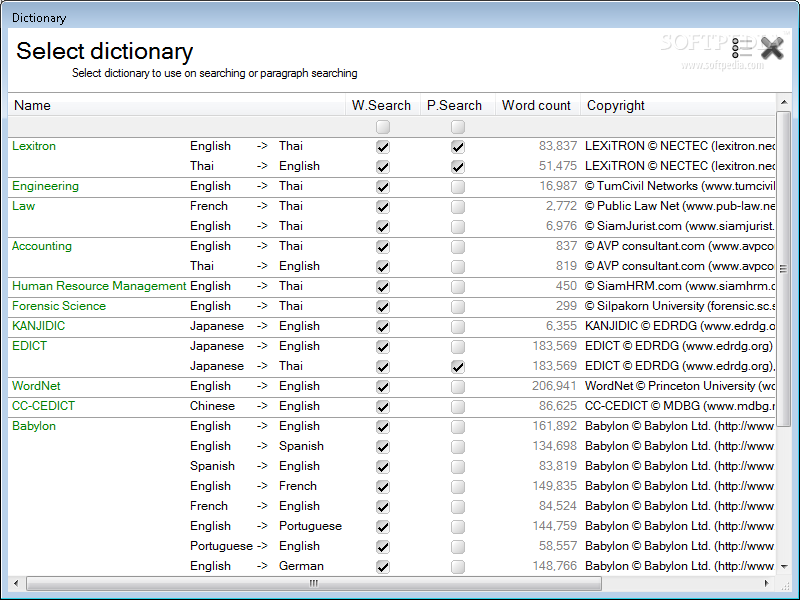
Task: Select the Accounting dictionary name
Action: (x=42, y=246)
